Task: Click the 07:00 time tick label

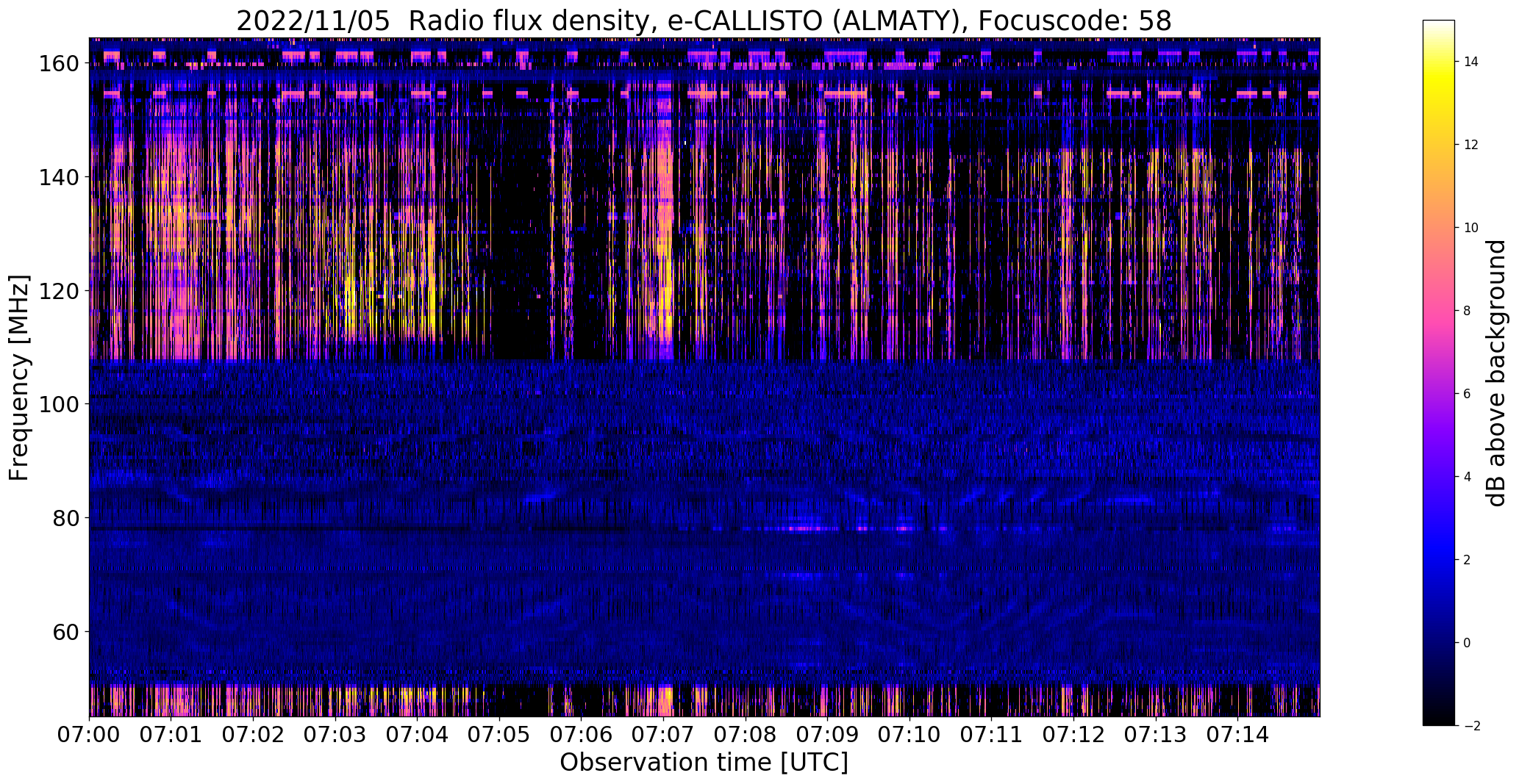Action: tap(90, 735)
